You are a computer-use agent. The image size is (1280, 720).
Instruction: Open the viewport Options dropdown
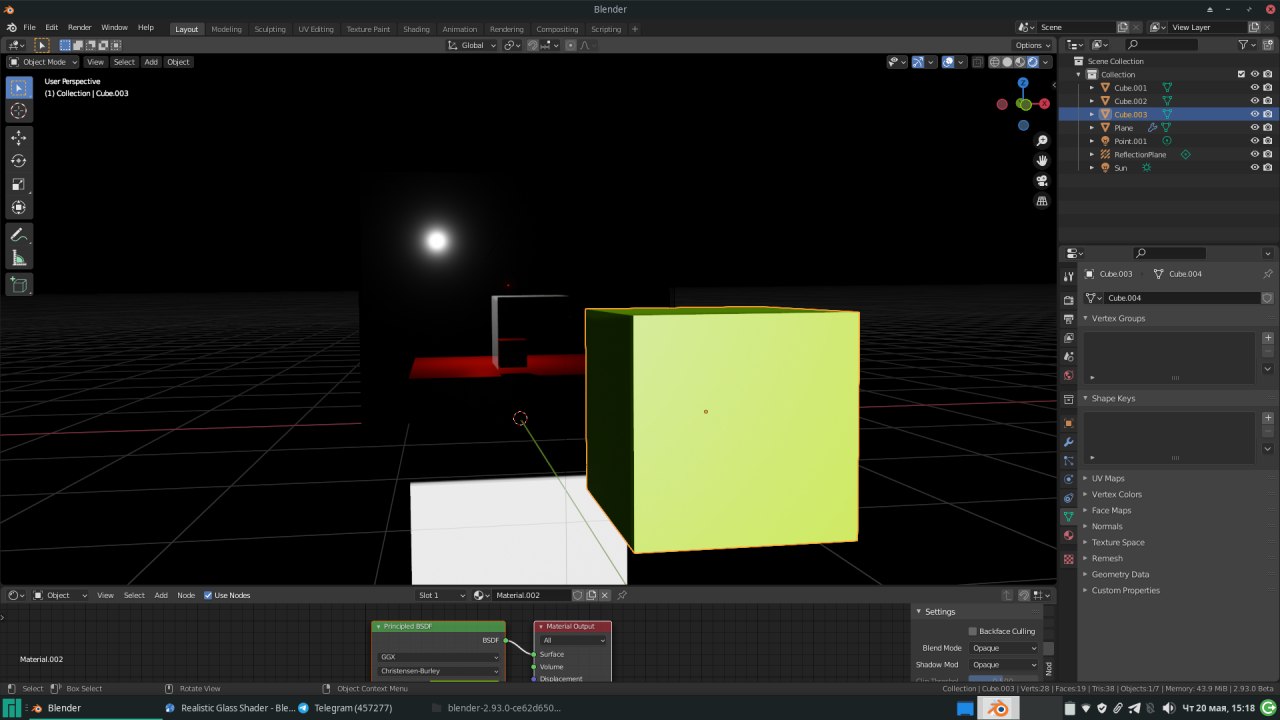click(1033, 45)
